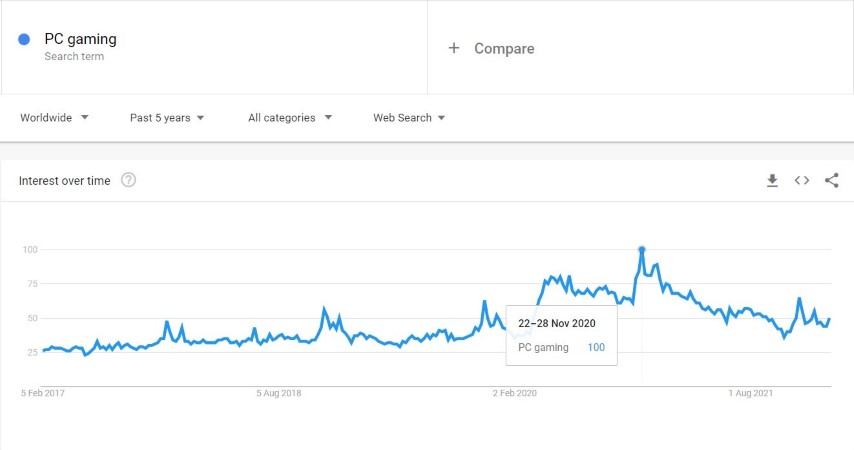The width and height of the screenshot is (854, 450).
Task: Expand the Past 5 years time range
Action: 167,118
